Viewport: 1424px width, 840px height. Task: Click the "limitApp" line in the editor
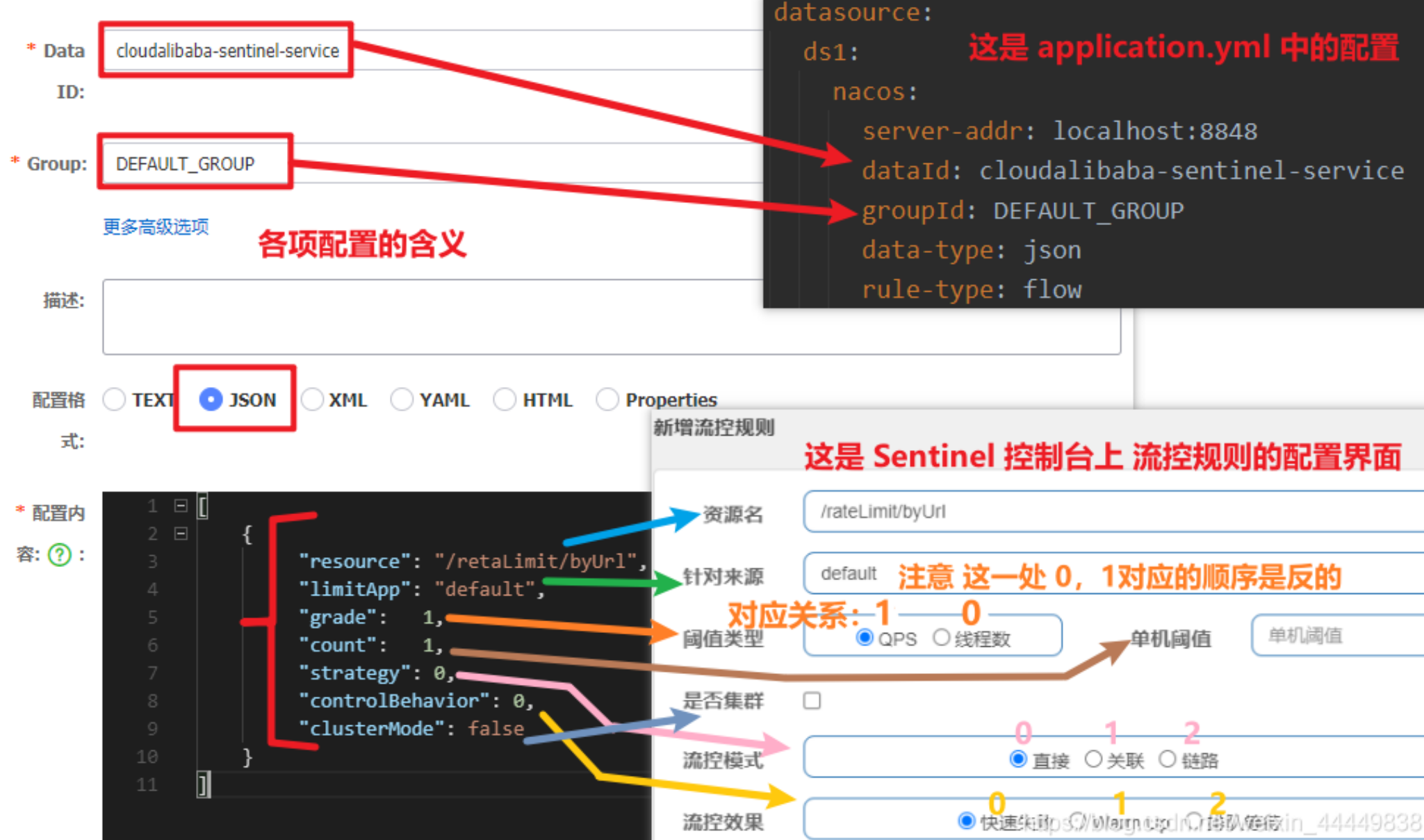(421, 589)
